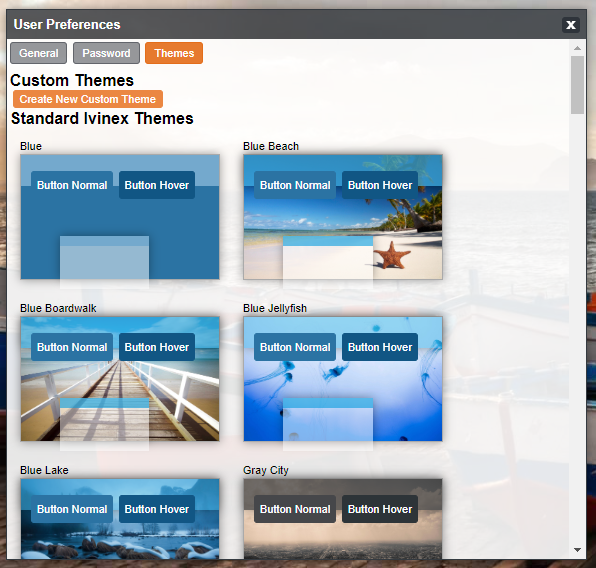Click the vertical scrollbar thumb
The width and height of the screenshot is (596, 568).
577,85
